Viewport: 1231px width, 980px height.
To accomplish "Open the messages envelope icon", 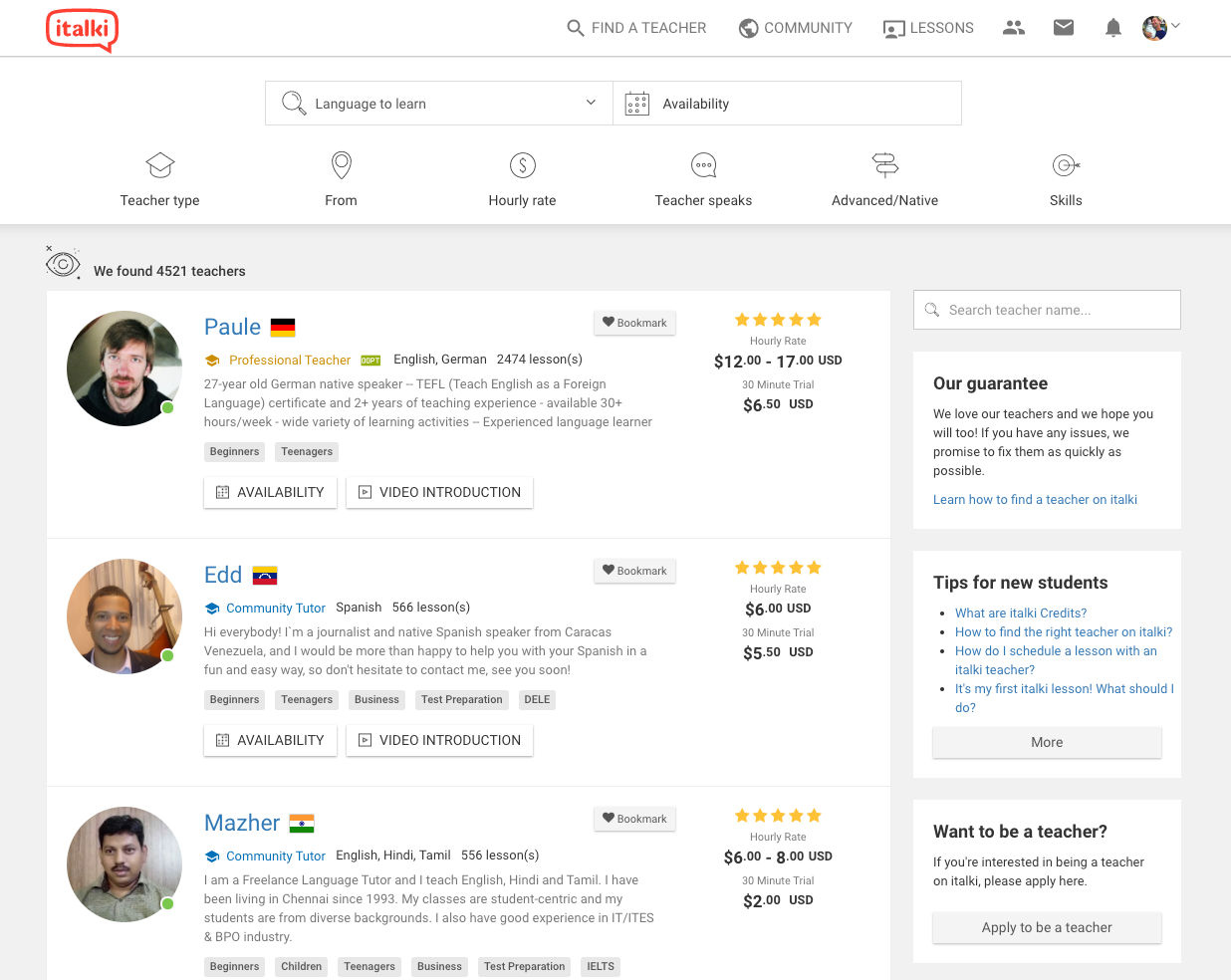I will pyautogui.click(x=1064, y=28).
